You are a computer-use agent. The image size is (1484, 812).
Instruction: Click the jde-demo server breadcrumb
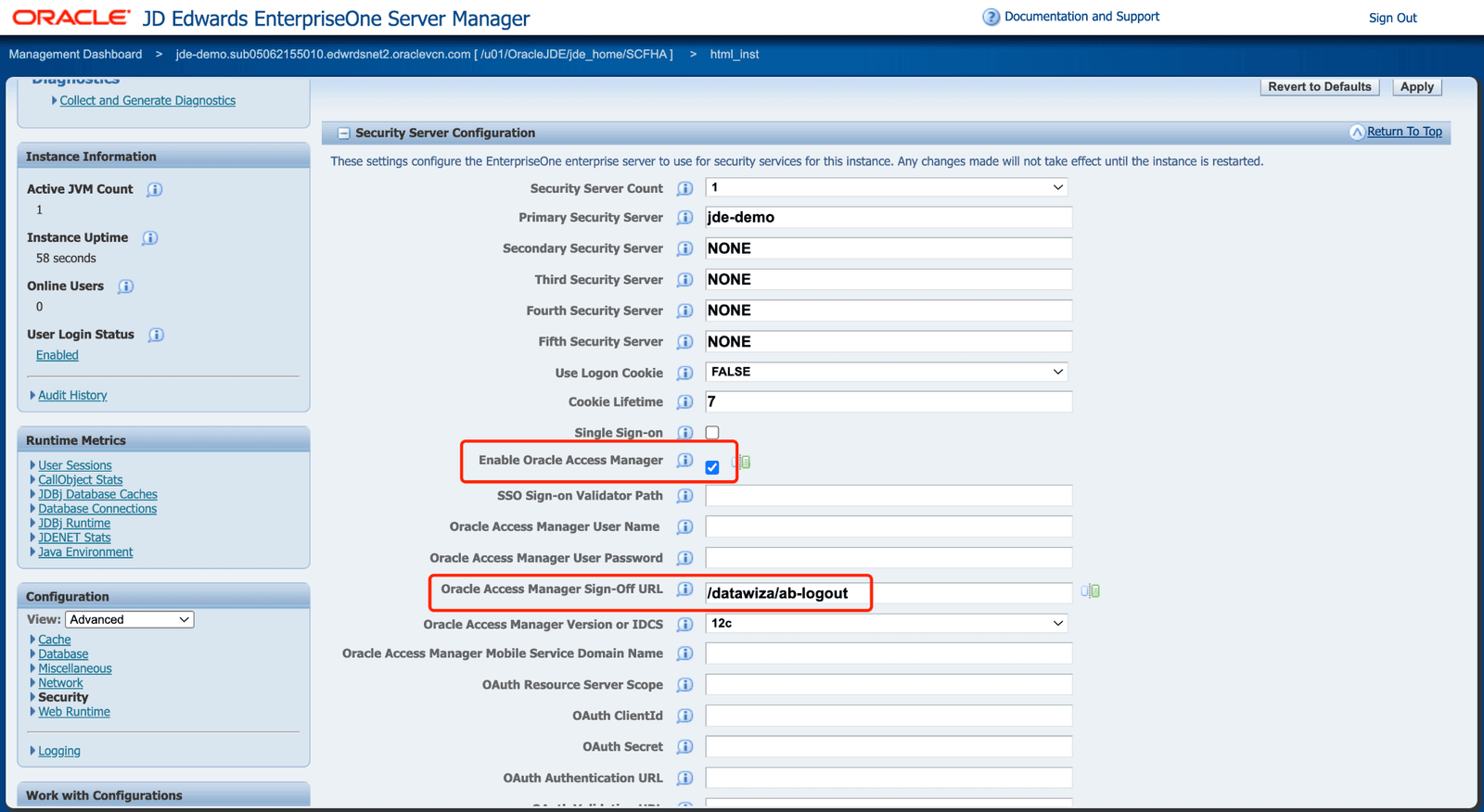click(424, 55)
